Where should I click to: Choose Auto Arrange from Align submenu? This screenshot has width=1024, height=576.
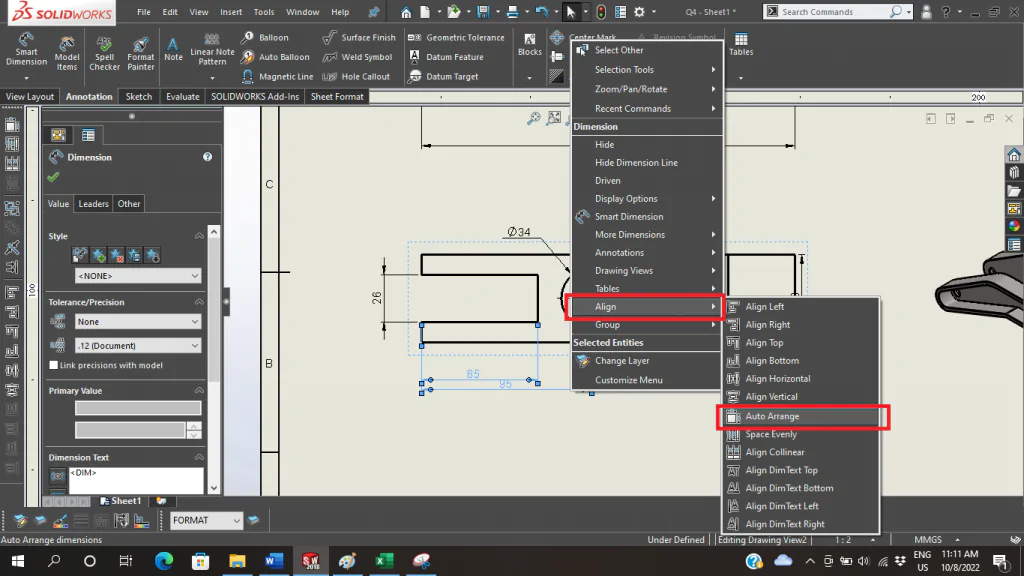(x=802, y=416)
